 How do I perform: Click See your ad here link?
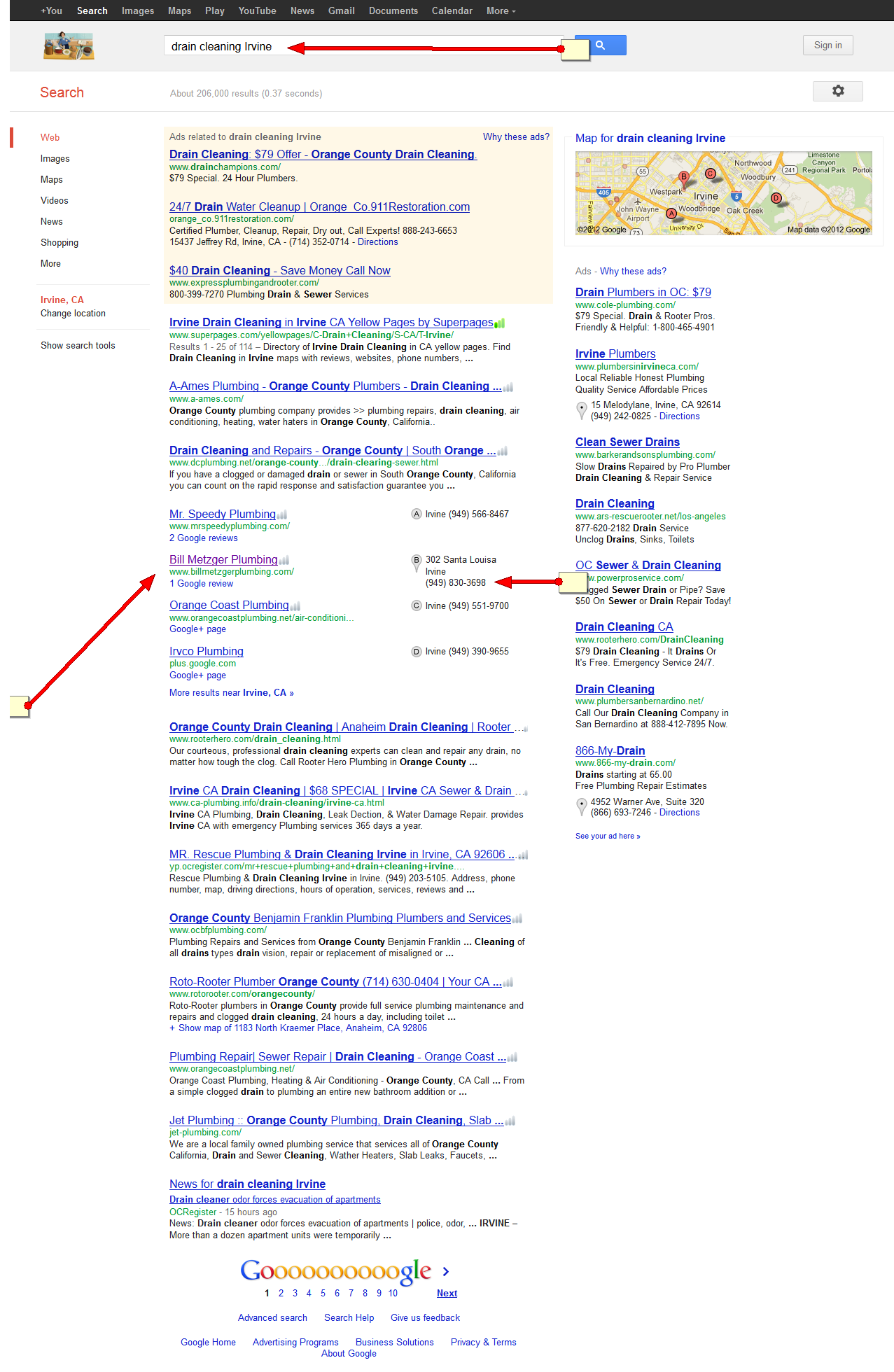608,836
